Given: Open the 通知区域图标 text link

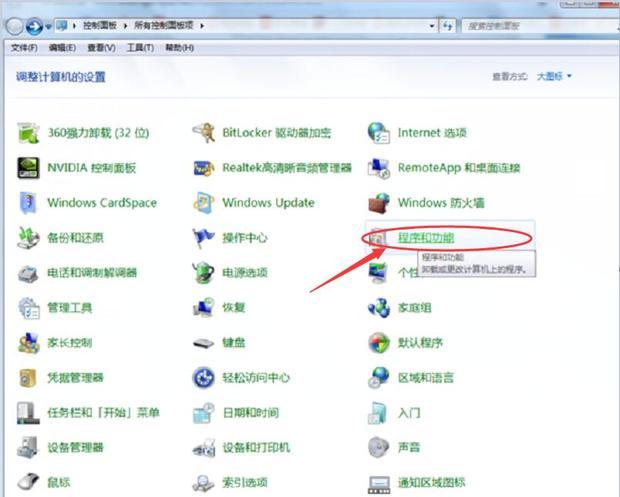Looking at the screenshot, I should [431, 482].
